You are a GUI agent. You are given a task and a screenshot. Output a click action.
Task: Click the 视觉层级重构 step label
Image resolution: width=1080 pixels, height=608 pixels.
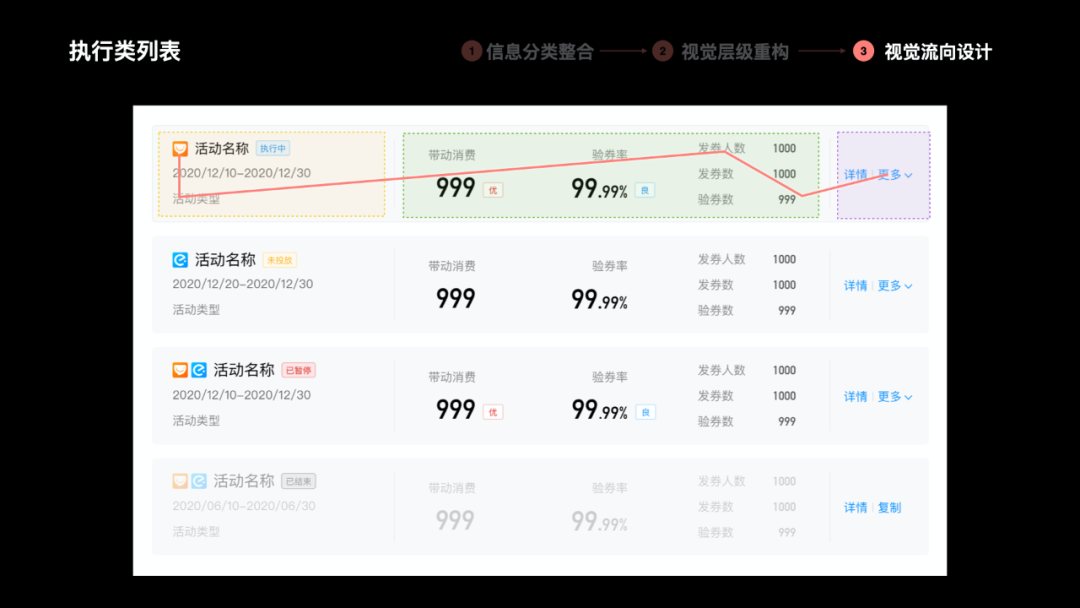pyautogui.click(x=735, y=52)
